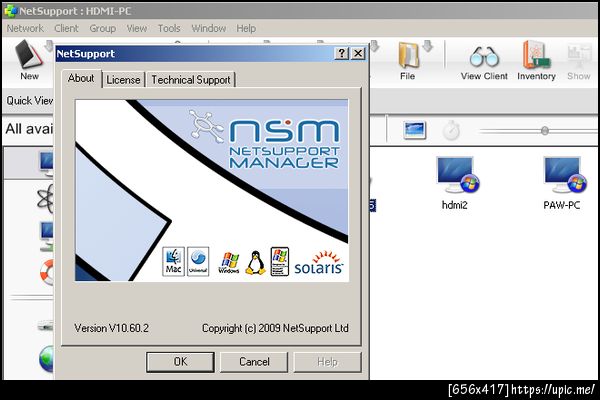The height and width of the screenshot is (400, 600).
Task: Open the Group menu
Action: [x=103, y=28]
